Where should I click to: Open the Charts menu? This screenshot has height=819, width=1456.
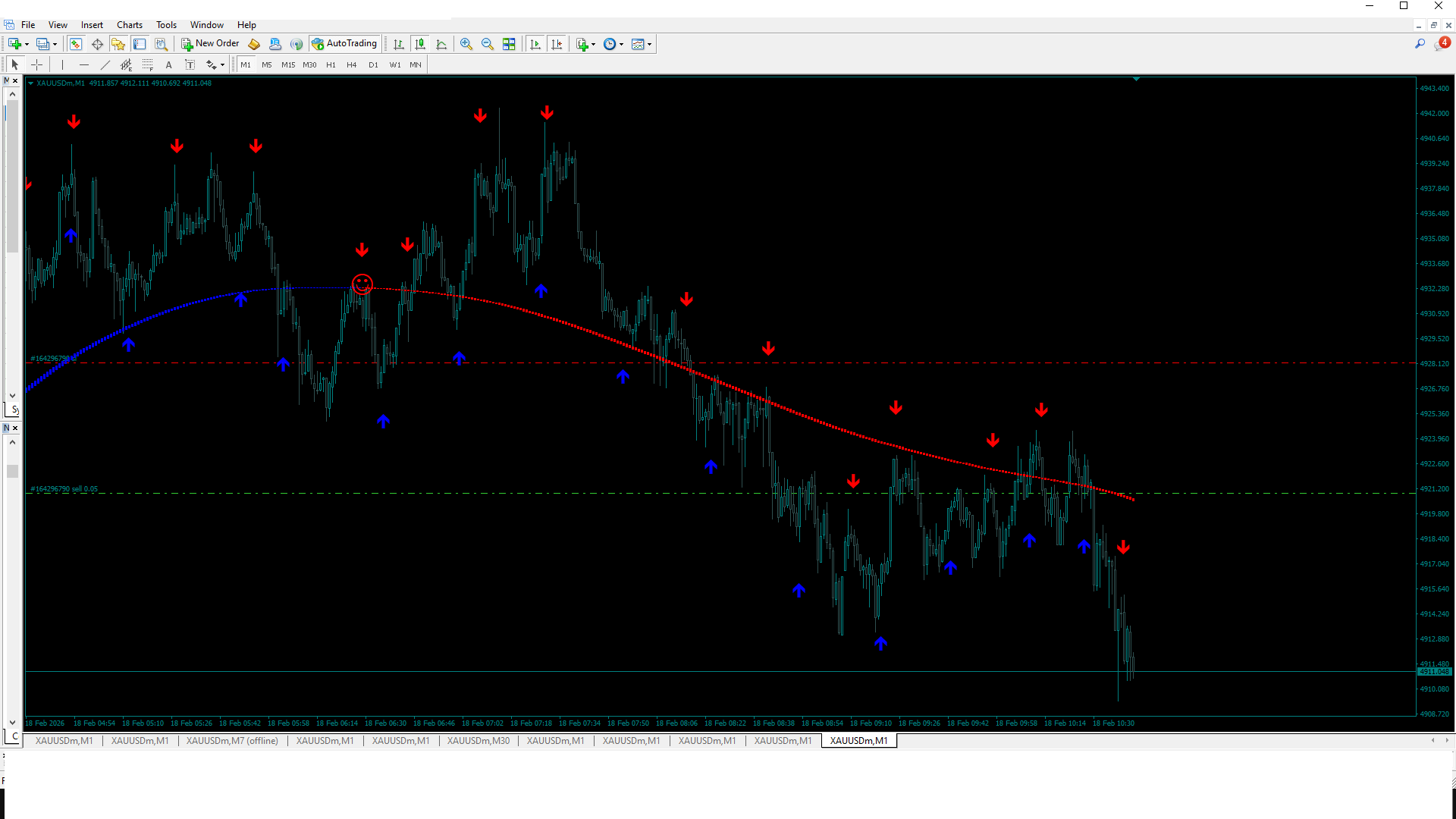point(129,25)
